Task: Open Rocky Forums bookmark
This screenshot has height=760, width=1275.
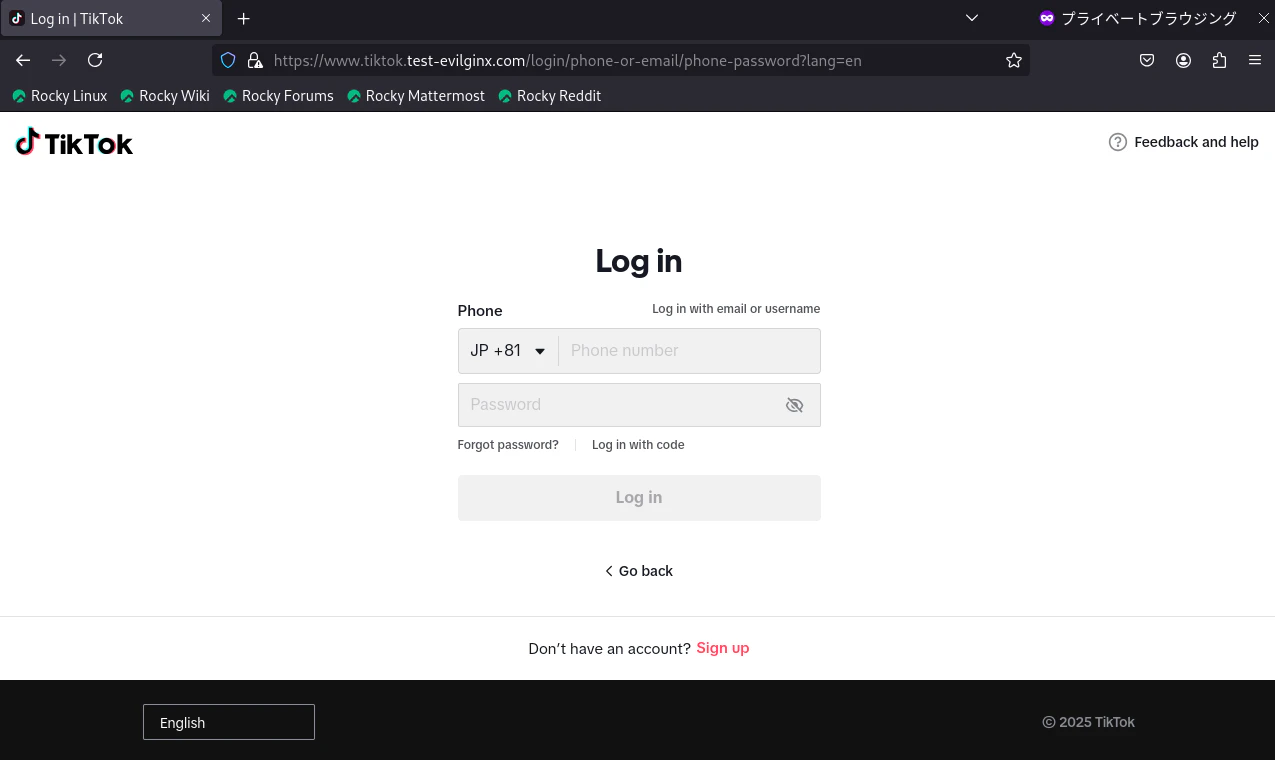Action: coord(278,96)
